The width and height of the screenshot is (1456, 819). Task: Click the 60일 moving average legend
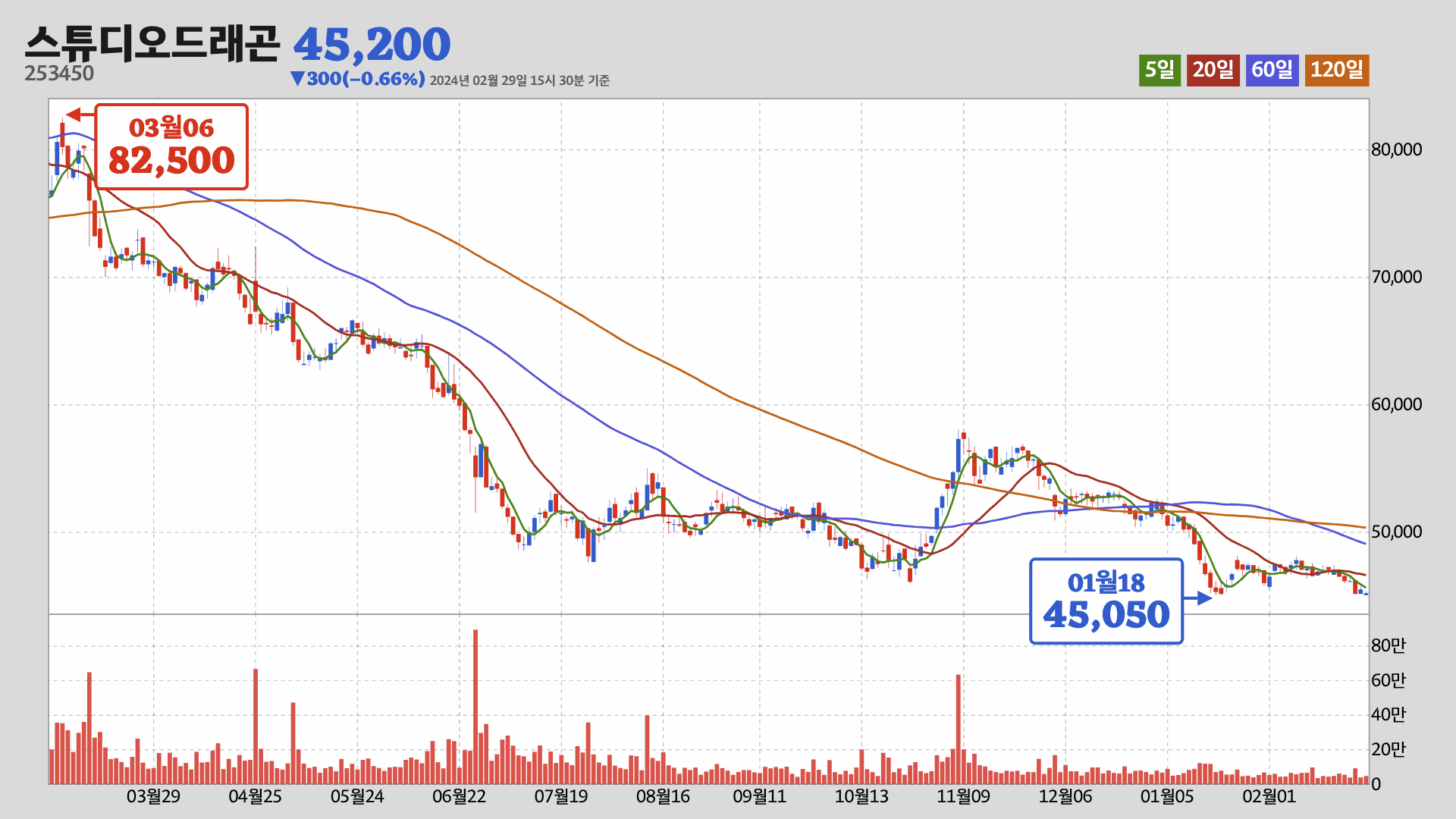pyautogui.click(x=1272, y=70)
